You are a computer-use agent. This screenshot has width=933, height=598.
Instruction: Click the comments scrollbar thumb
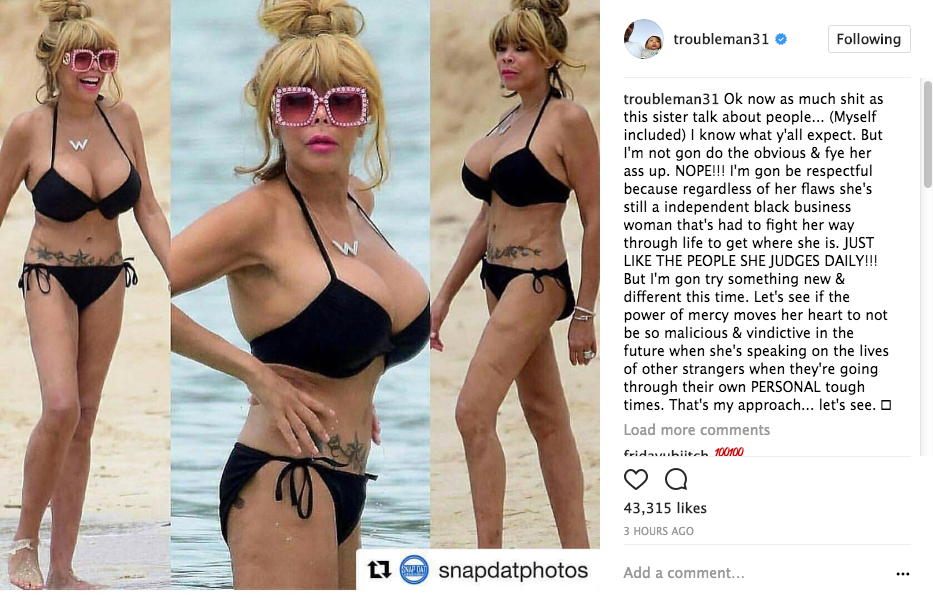pos(928,134)
